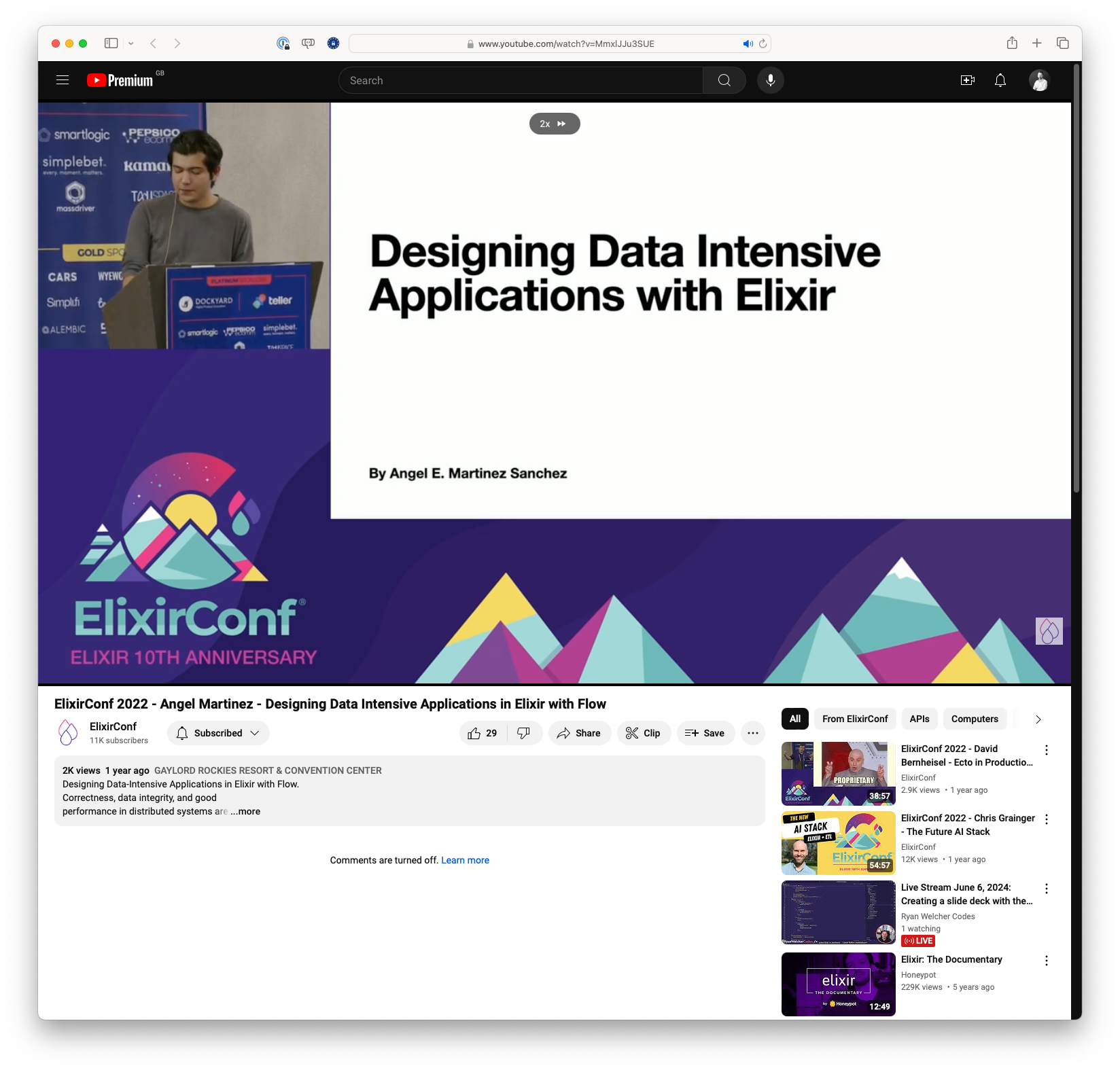Screen dimensions: 1120x1070
Task: Open voice search with the microphone icon
Action: pos(770,79)
